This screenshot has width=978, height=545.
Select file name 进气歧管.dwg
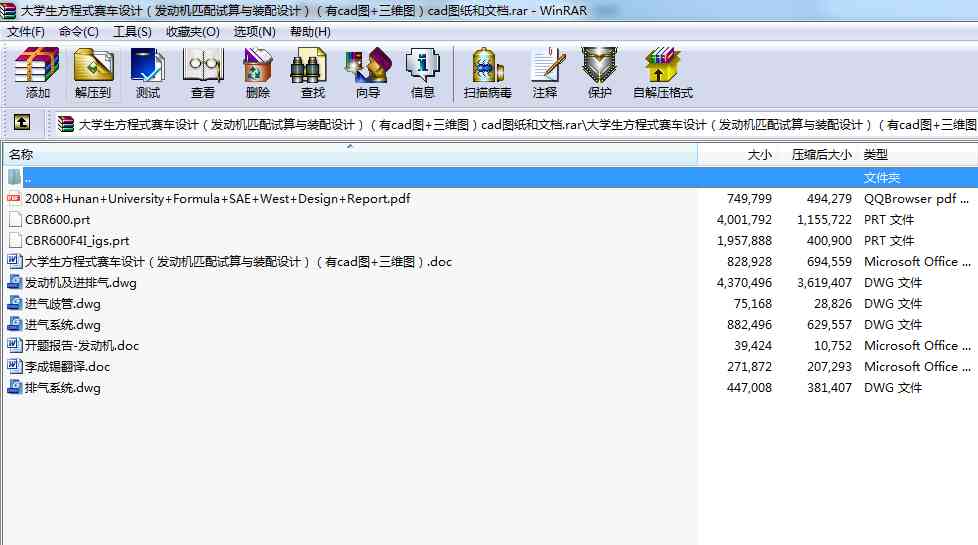(62, 304)
